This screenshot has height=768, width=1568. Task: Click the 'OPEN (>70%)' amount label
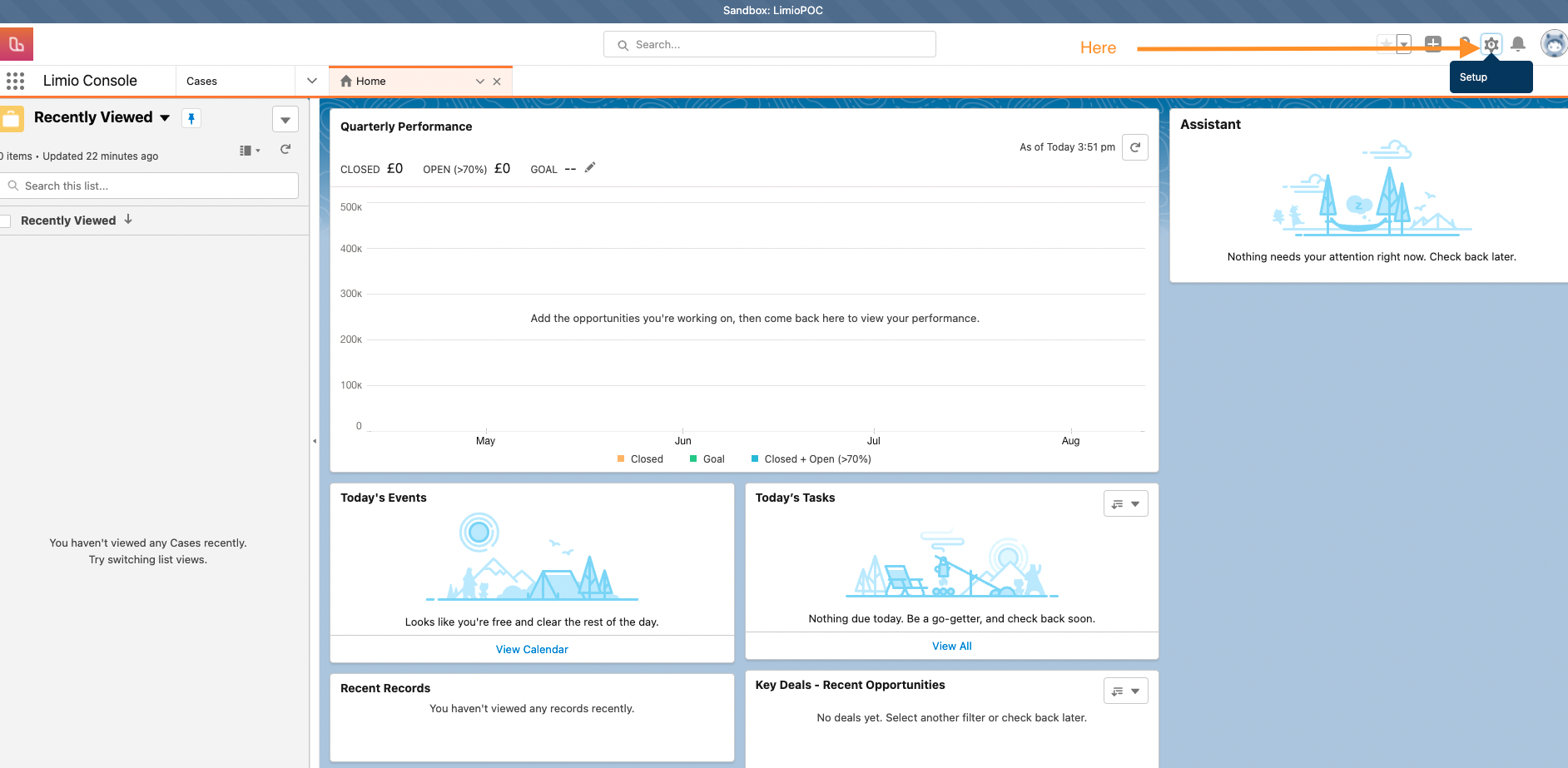(454, 170)
